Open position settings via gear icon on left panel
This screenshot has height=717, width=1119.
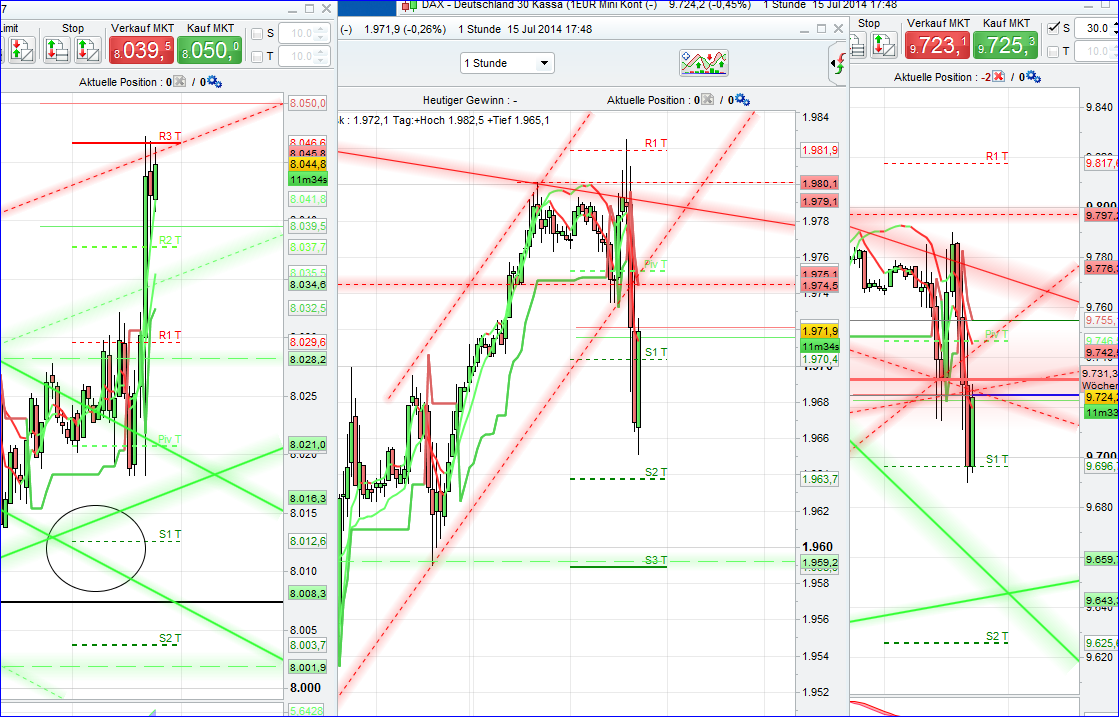pyautogui.click(x=214, y=80)
